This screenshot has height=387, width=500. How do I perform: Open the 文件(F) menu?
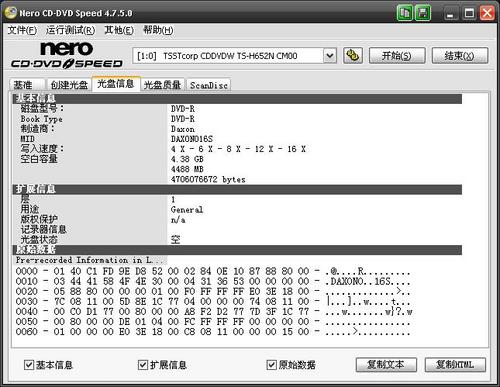pyautogui.click(x=22, y=30)
